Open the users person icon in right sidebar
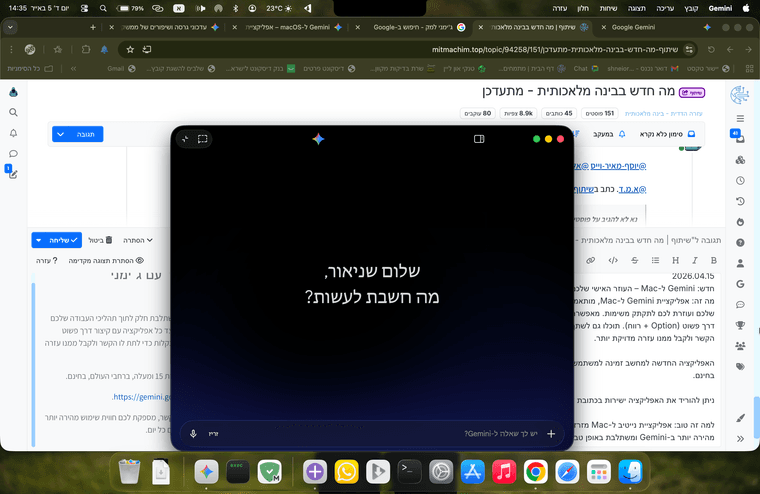This screenshot has height=494, width=760. [x=740, y=263]
